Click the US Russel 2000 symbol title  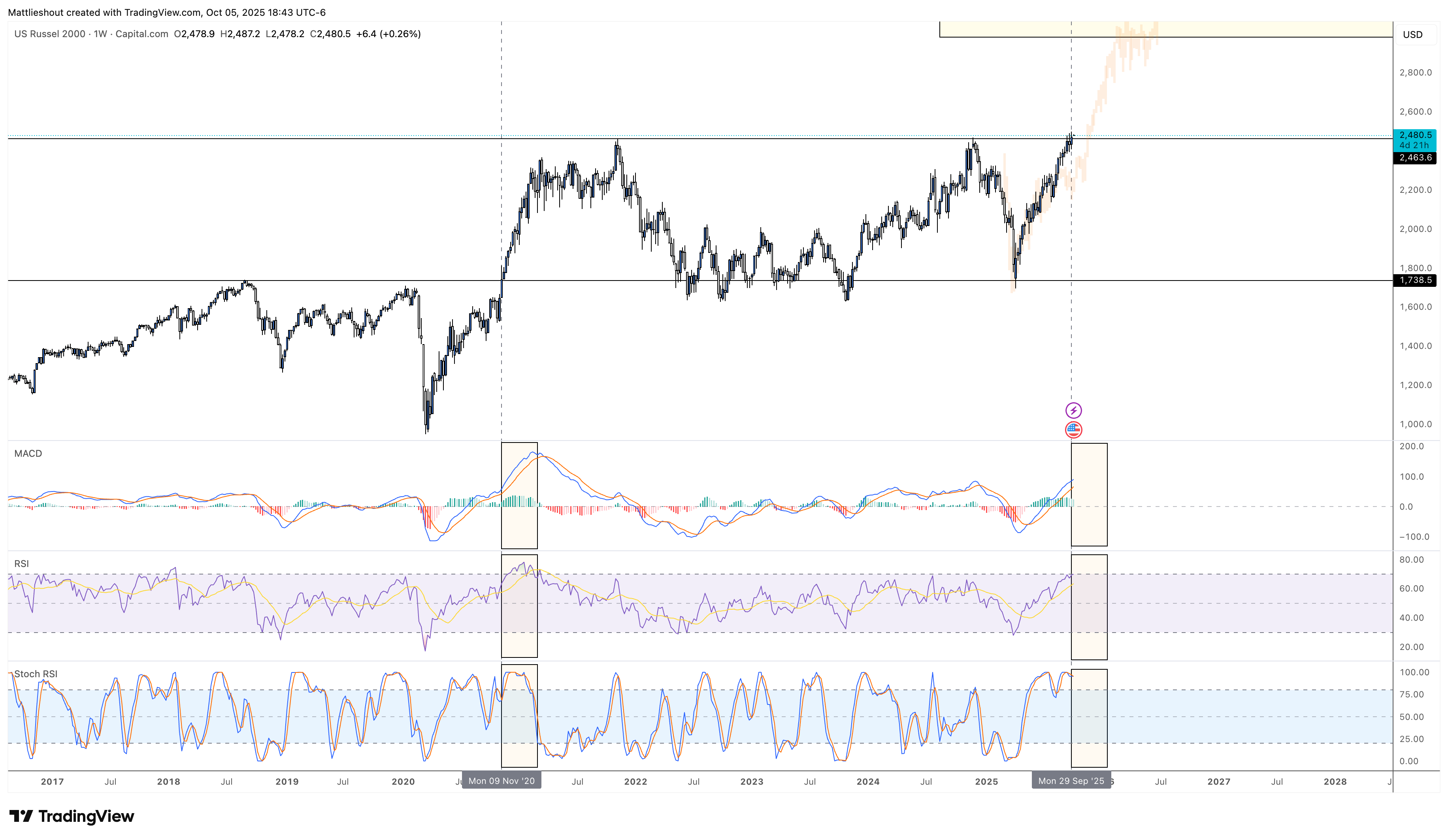pyautogui.click(x=50, y=34)
